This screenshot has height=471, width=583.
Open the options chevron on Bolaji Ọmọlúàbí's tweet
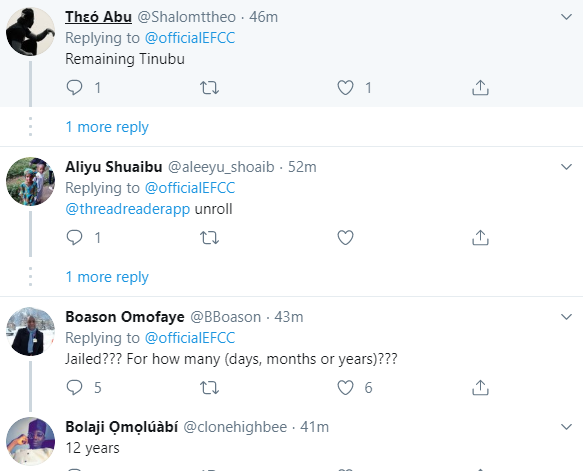click(x=566, y=427)
